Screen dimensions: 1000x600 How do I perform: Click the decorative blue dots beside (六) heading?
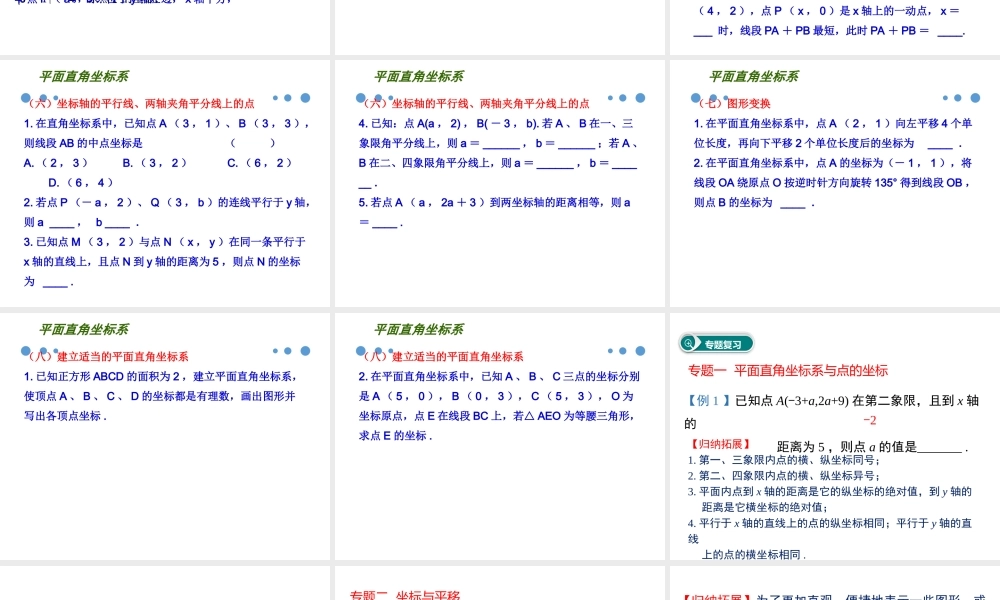tap(291, 98)
